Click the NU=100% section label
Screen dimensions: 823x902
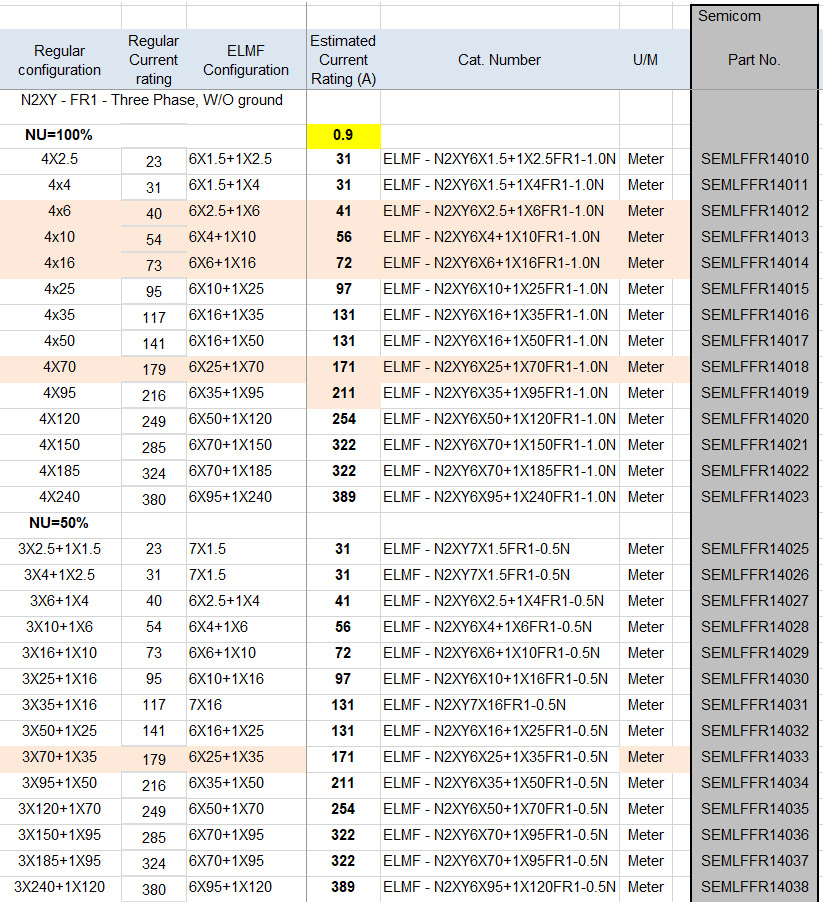click(x=59, y=135)
